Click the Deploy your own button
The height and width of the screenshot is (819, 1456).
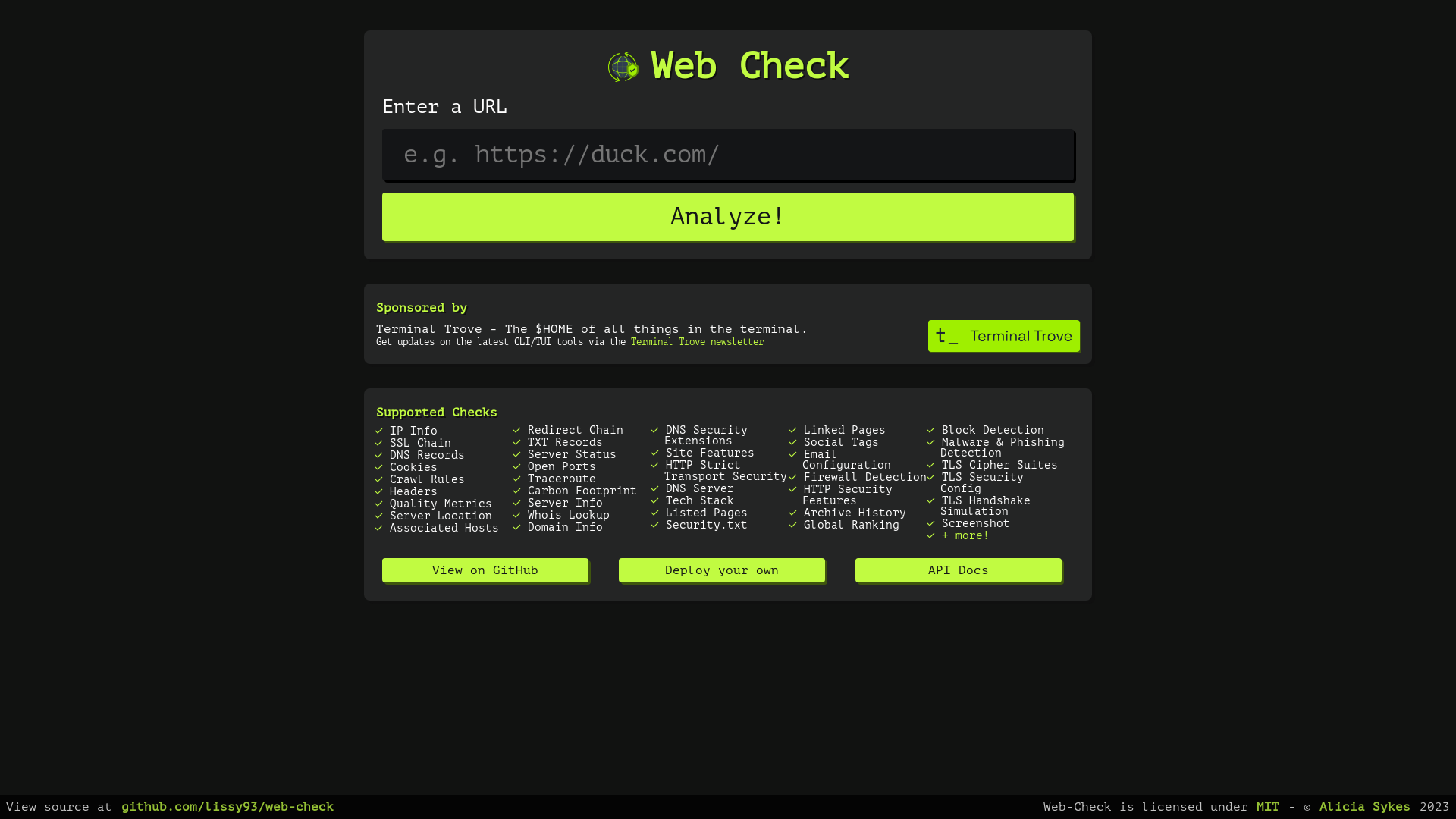pos(722,570)
